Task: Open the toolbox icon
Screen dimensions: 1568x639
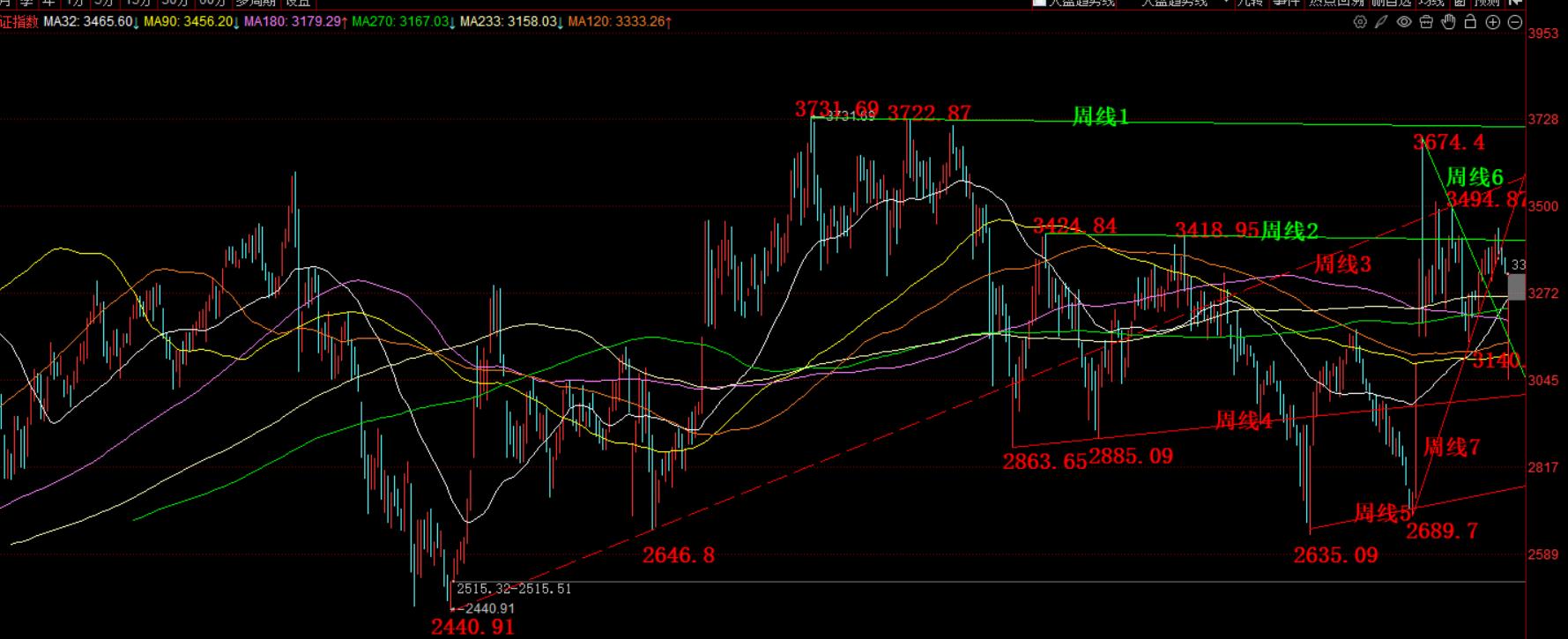Action: pyautogui.click(x=1426, y=22)
